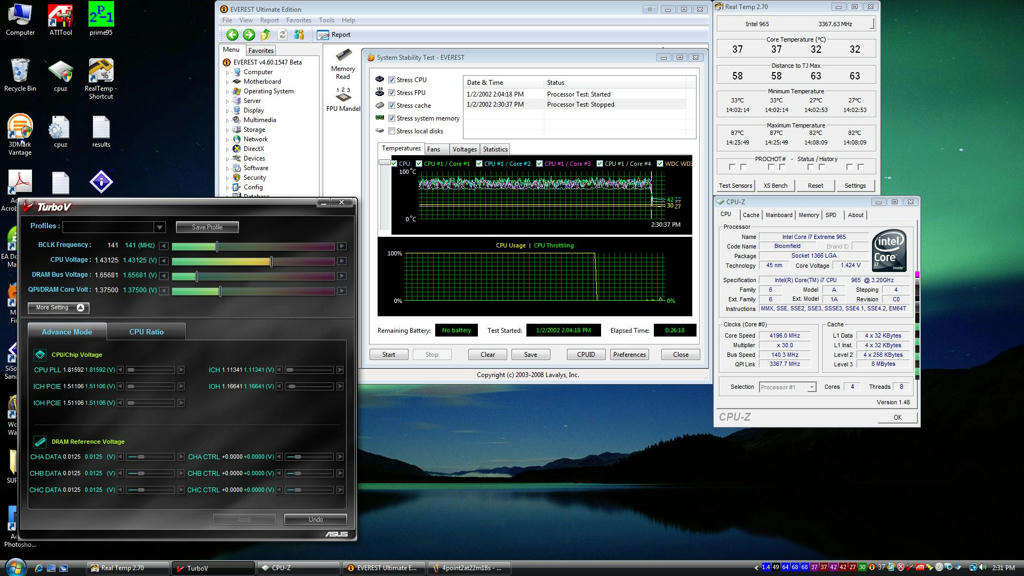Click the EVEREST up-level arrow icon

[x=265, y=35]
